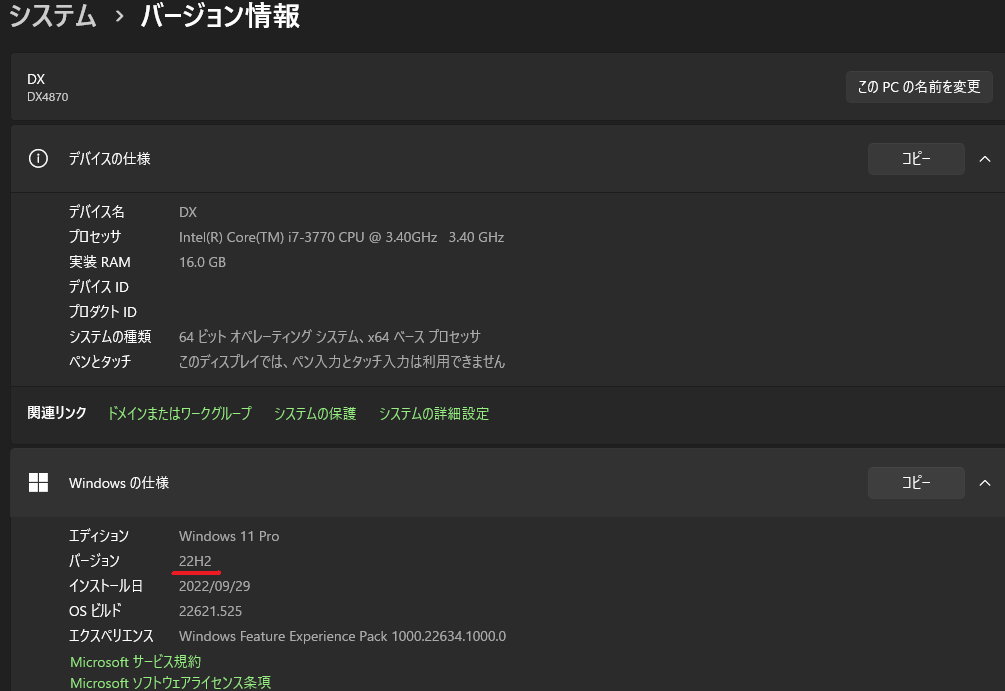Screen dimensions: 1005x691
Task: Click the エクスペリエンス label
Action: [x=112, y=636]
